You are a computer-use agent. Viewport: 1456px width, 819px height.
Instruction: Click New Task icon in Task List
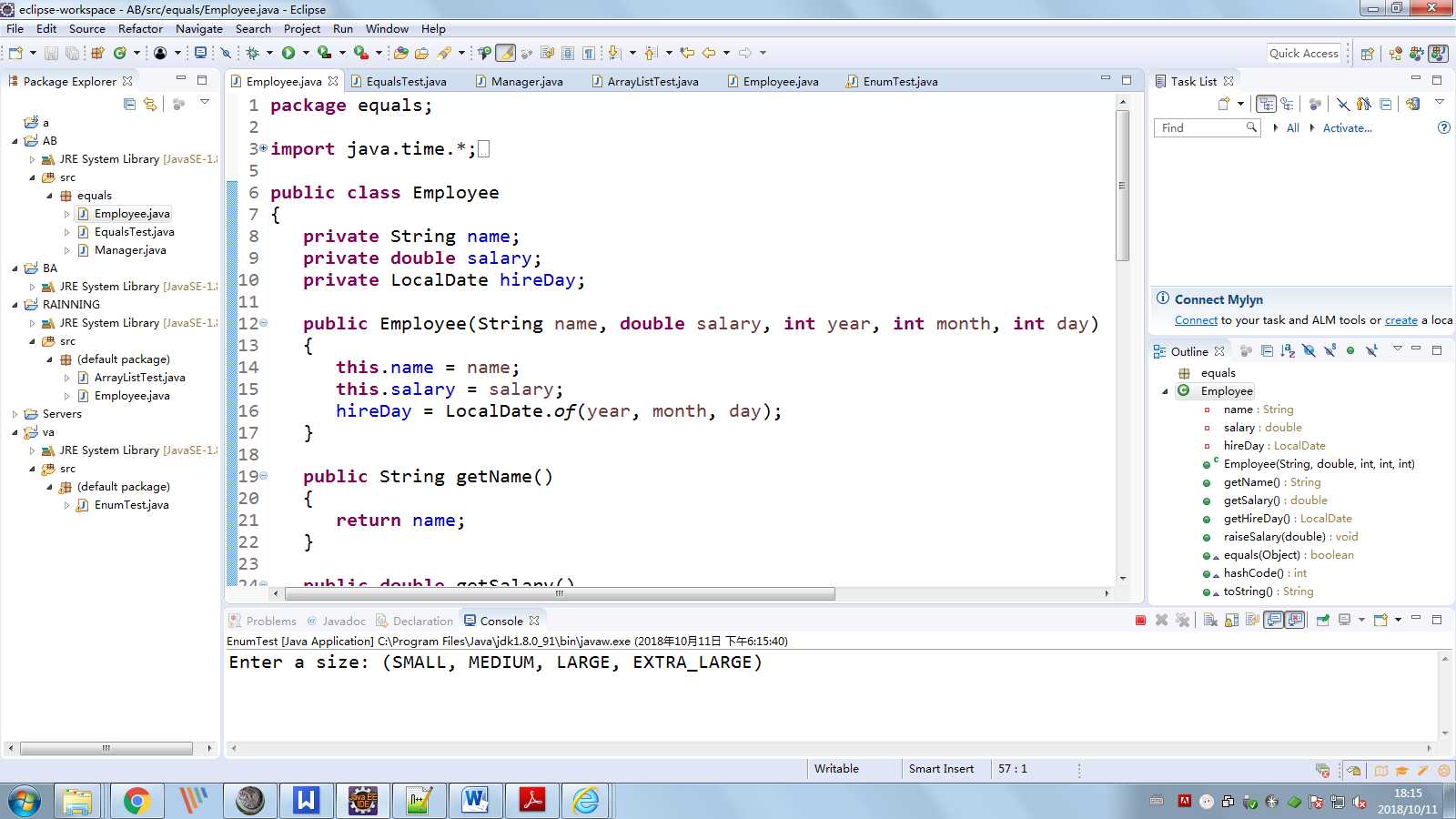click(x=1225, y=104)
